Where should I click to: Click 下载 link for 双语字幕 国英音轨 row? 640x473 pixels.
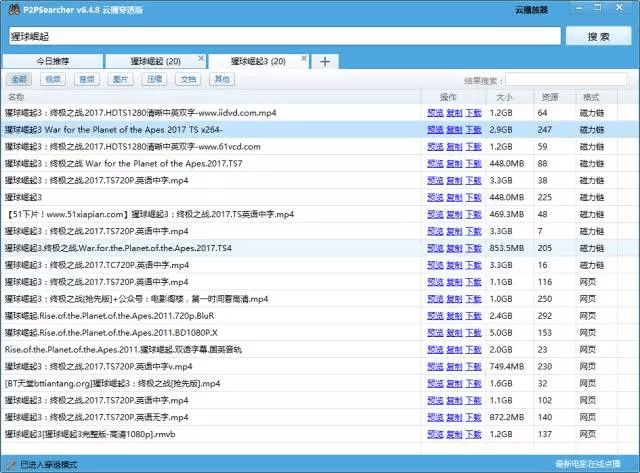tap(473, 350)
